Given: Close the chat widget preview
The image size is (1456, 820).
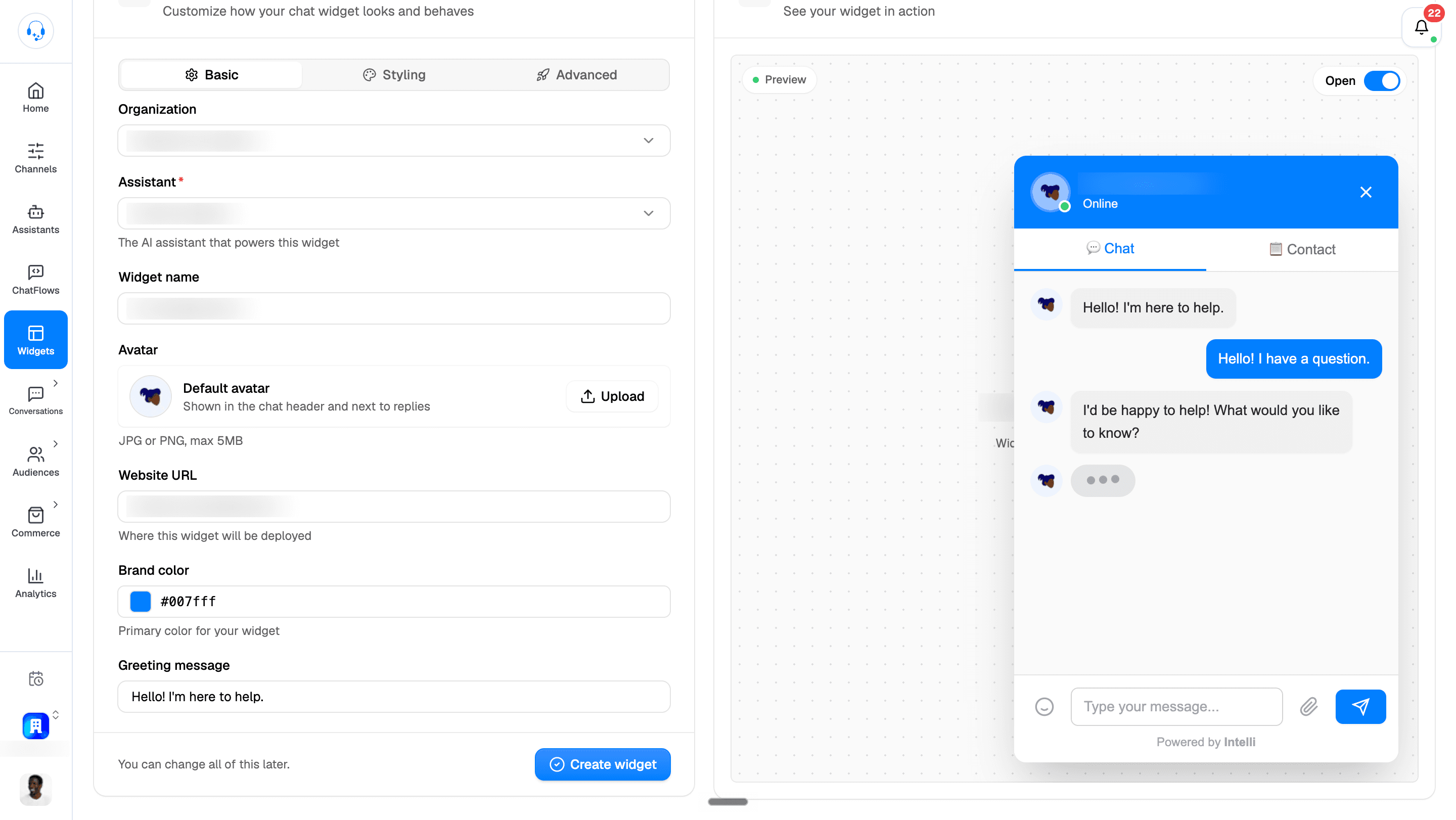Looking at the screenshot, I should (x=1366, y=192).
